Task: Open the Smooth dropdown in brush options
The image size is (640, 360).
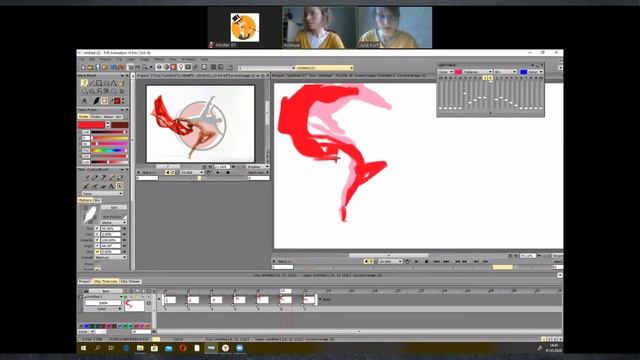Action: (111, 258)
